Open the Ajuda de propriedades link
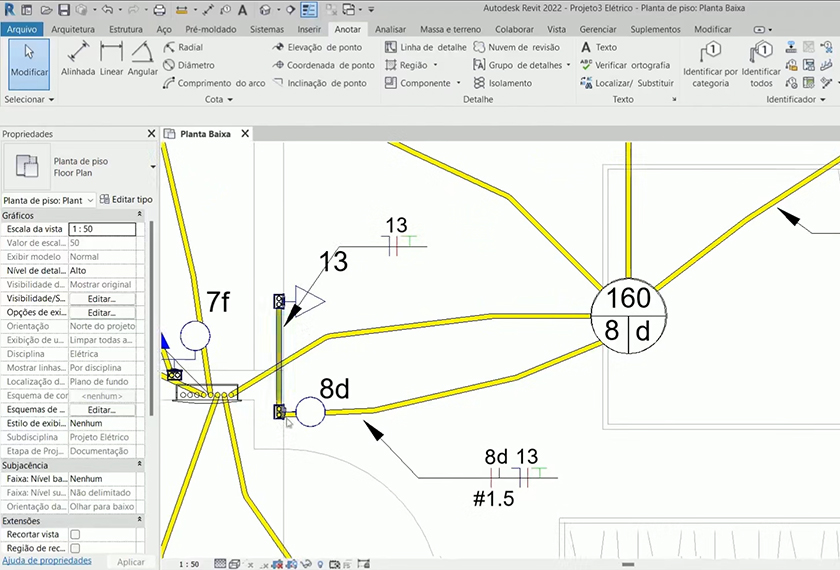This screenshot has width=840, height=570. (47, 561)
